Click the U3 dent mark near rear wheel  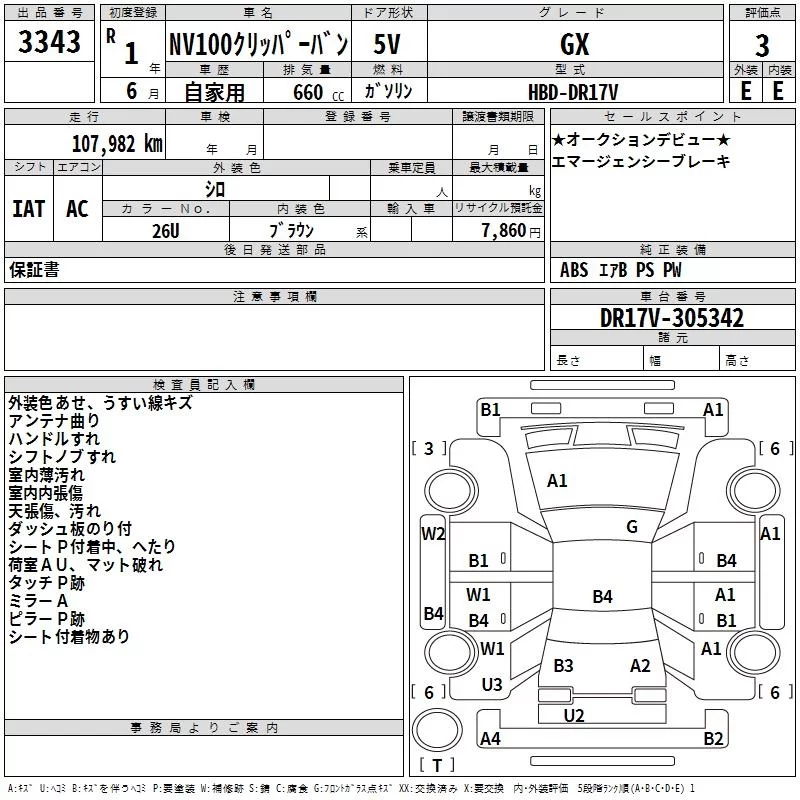pyautogui.click(x=492, y=685)
